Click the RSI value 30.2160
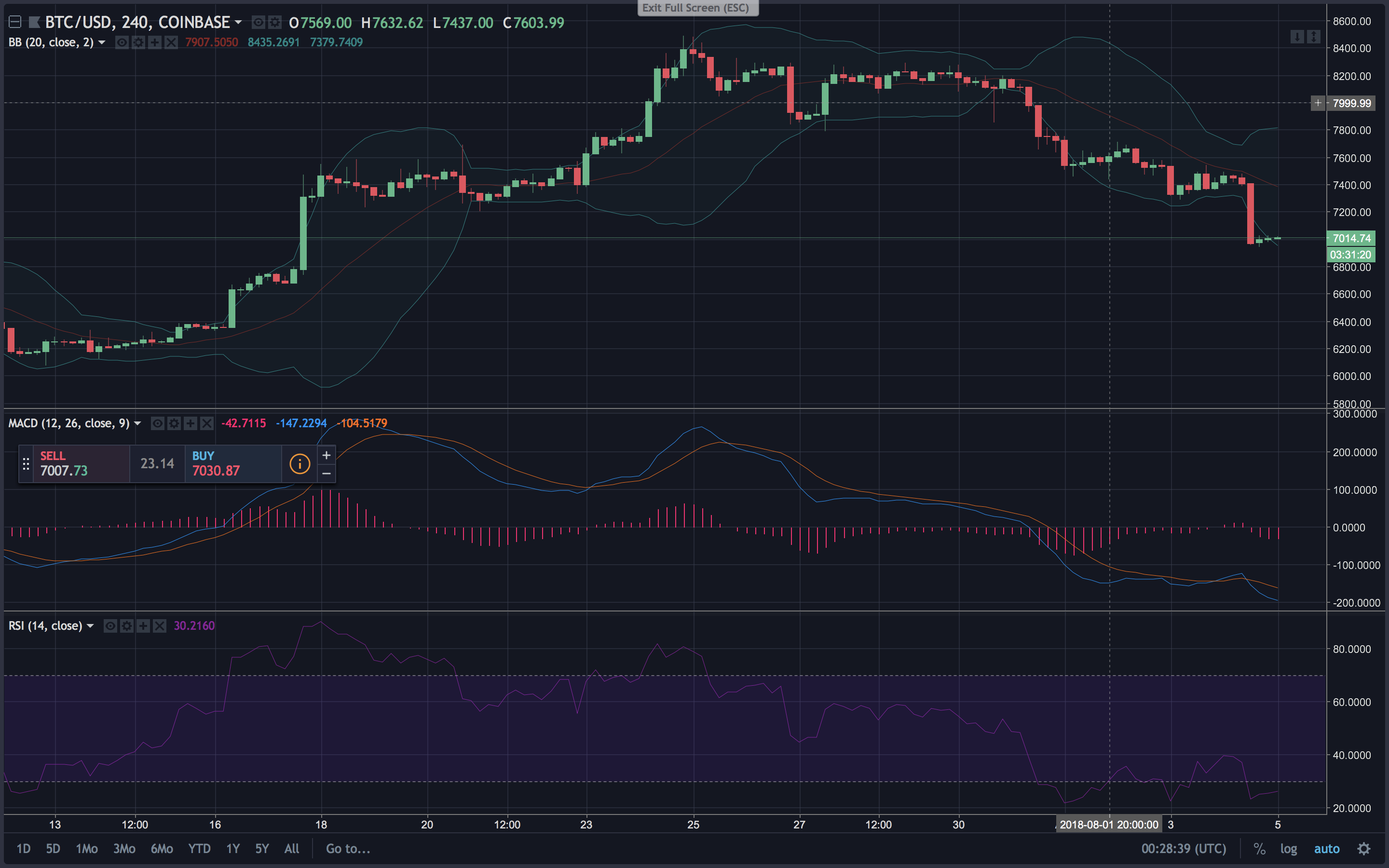The height and width of the screenshot is (868, 1389). click(x=194, y=626)
